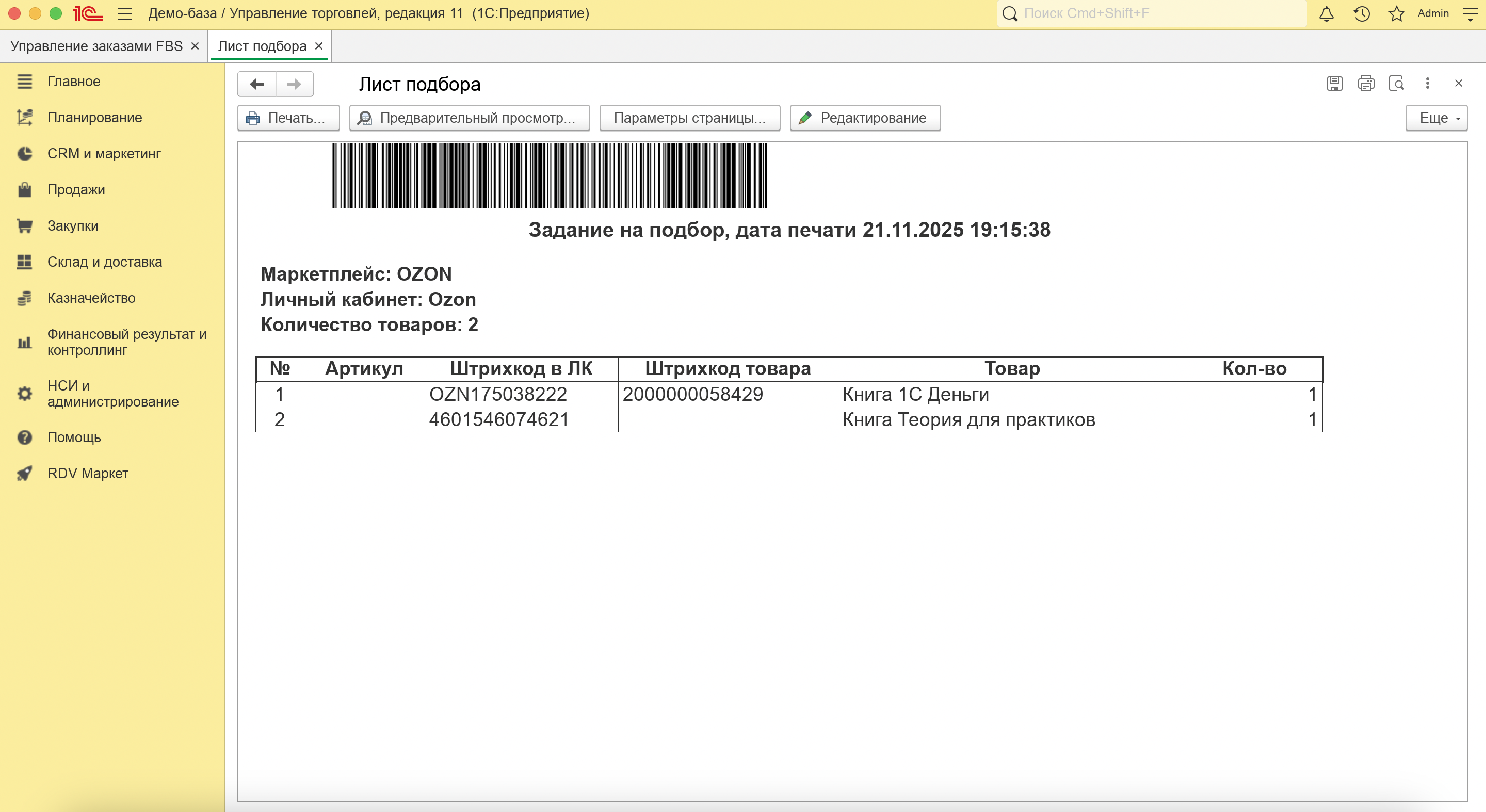Viewport: 1486px width, 812px height.
Task: Open the history clock icon
Action: 1362,13
